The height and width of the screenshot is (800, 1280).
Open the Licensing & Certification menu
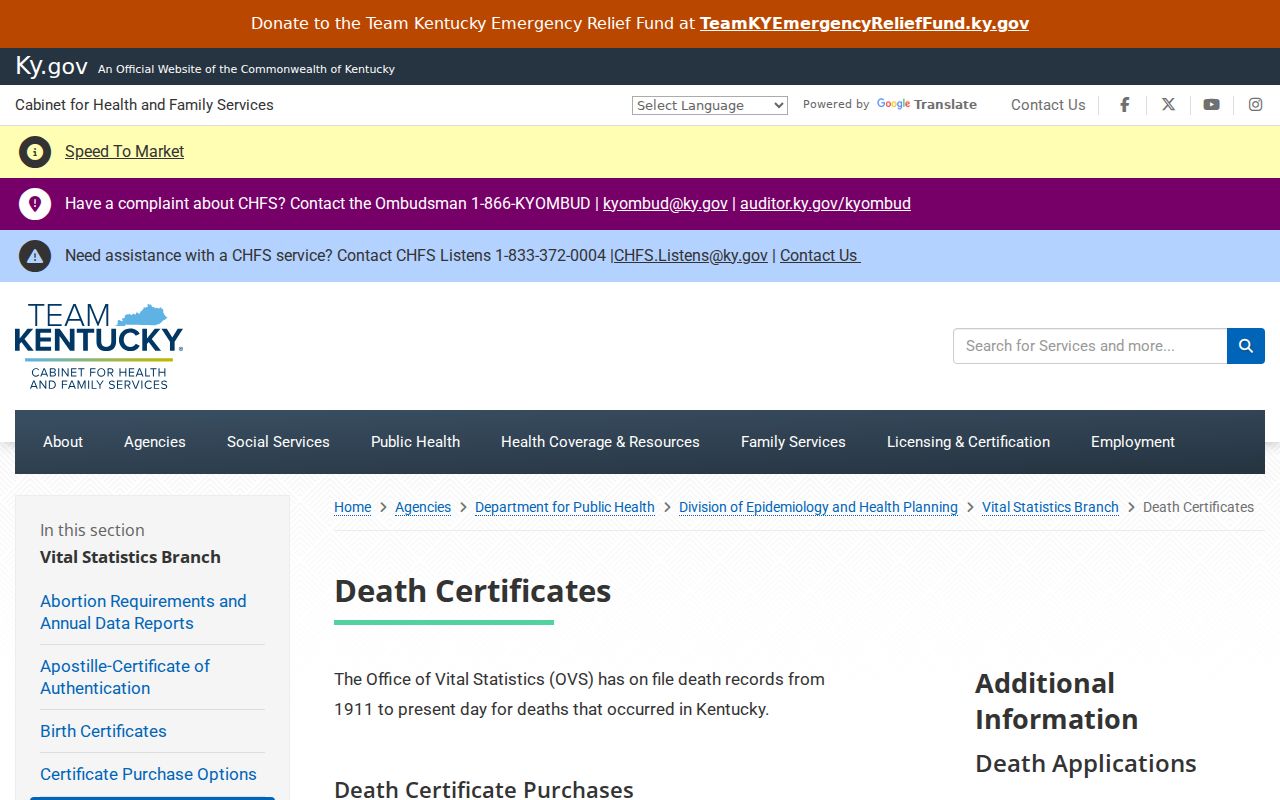click(968, 442)
